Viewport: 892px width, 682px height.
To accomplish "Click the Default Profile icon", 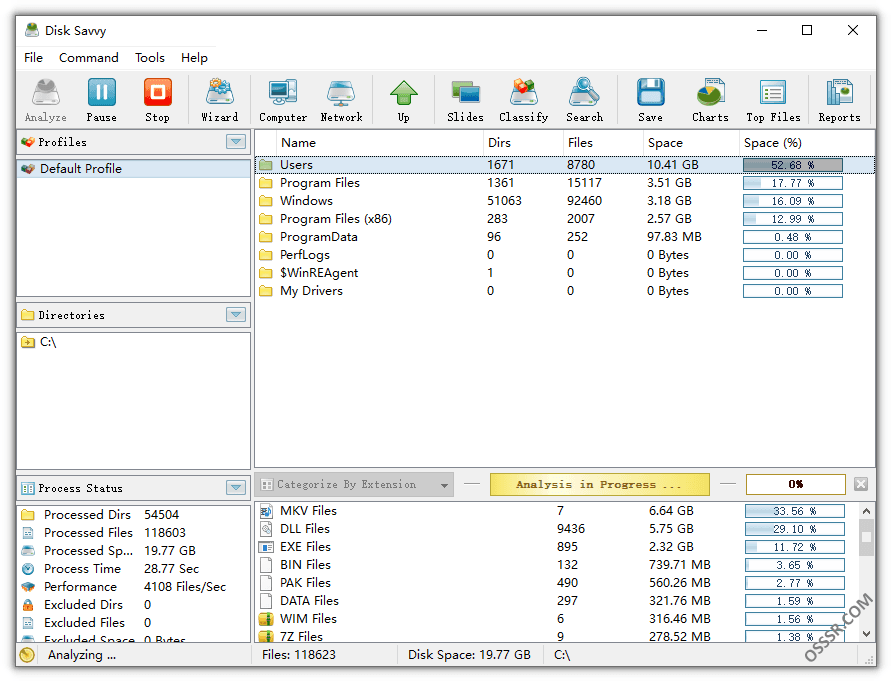I will [28, 169].
